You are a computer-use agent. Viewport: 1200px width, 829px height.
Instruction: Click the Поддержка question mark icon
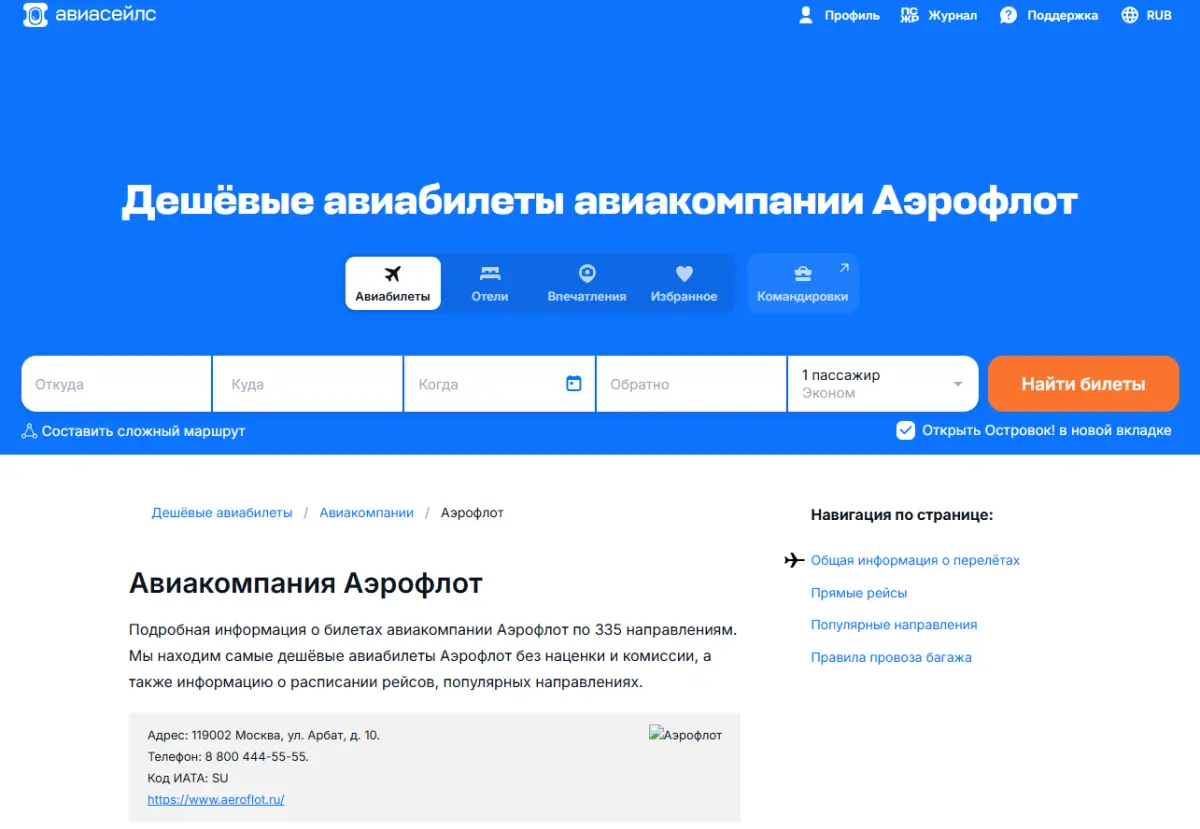click(1008, 15)
